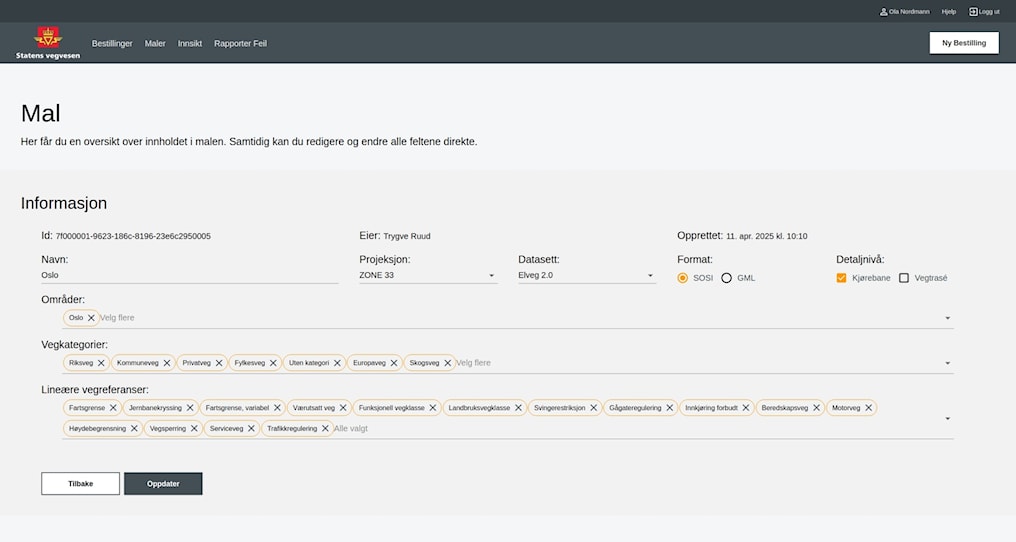Open Rapporter Feil in navigation
The image size is (1016, 542).
[x=240, y=43]
